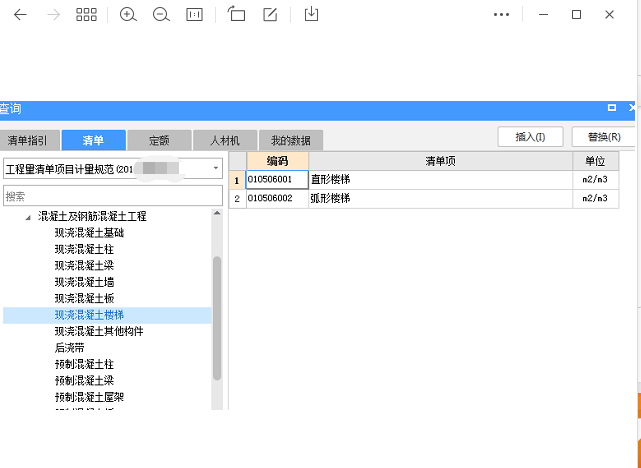Screen dimensions: 641x468
Task: Switch to the 清单指引 tab
Action: [29, 141]
